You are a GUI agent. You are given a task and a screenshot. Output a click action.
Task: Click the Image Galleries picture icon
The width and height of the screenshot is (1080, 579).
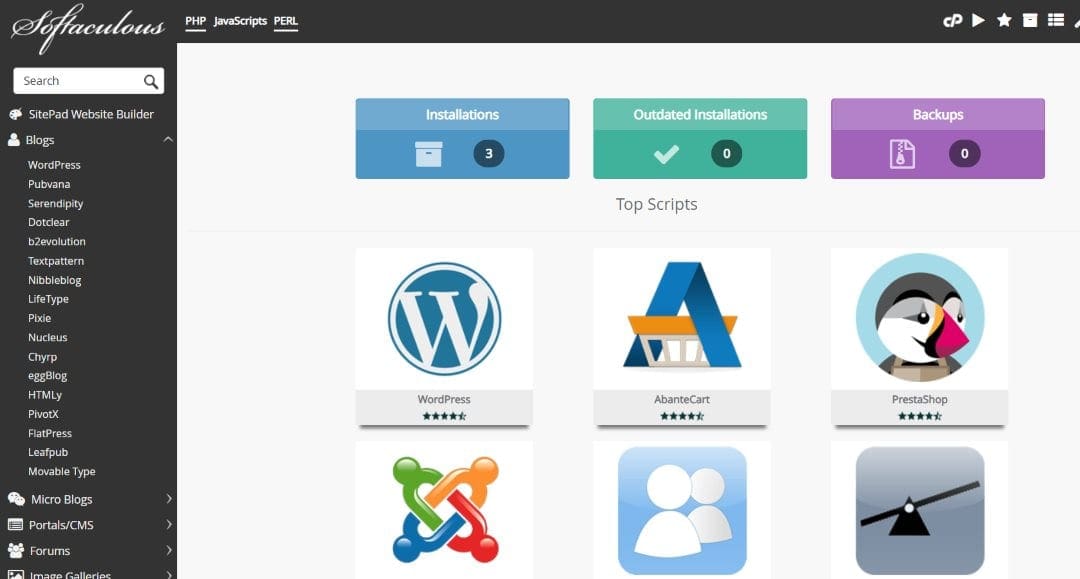coord(15,575)
